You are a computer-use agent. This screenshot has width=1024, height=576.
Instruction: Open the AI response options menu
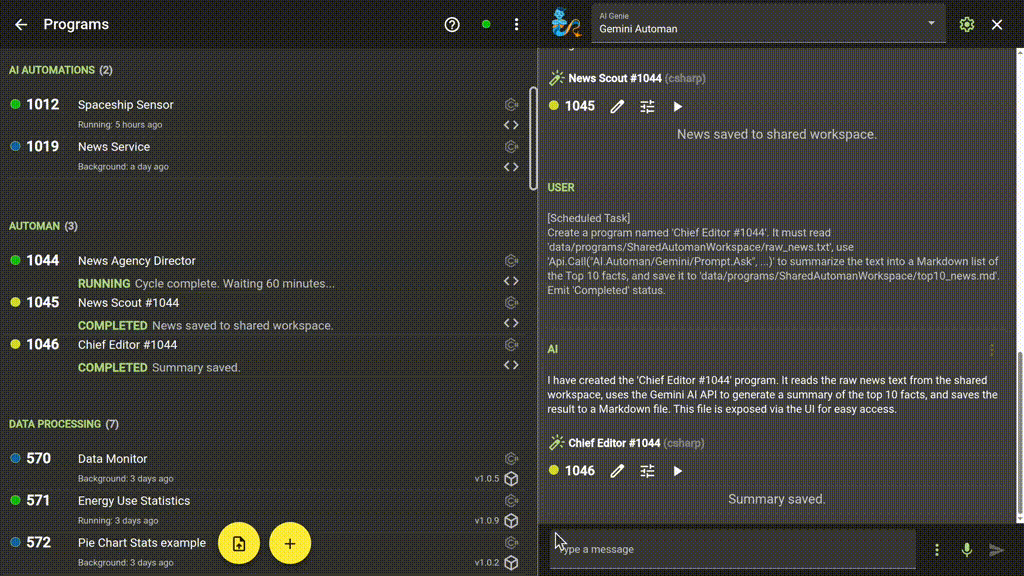tap(991, 349)
